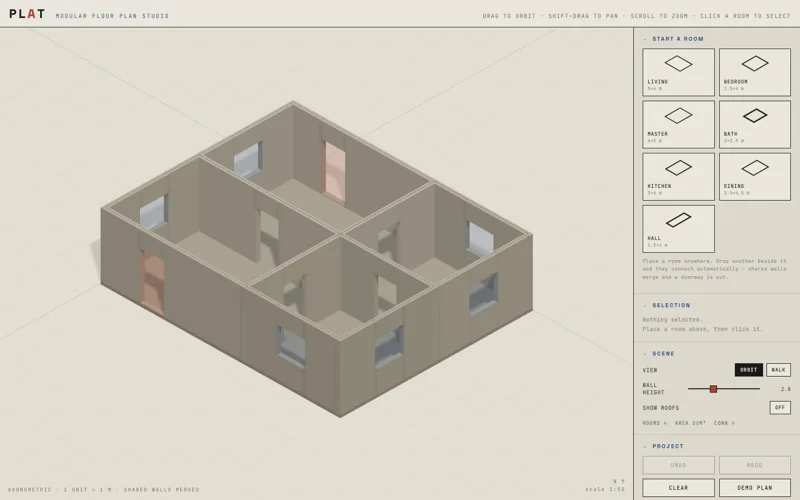Click the PLAT logo

[27, 14]
